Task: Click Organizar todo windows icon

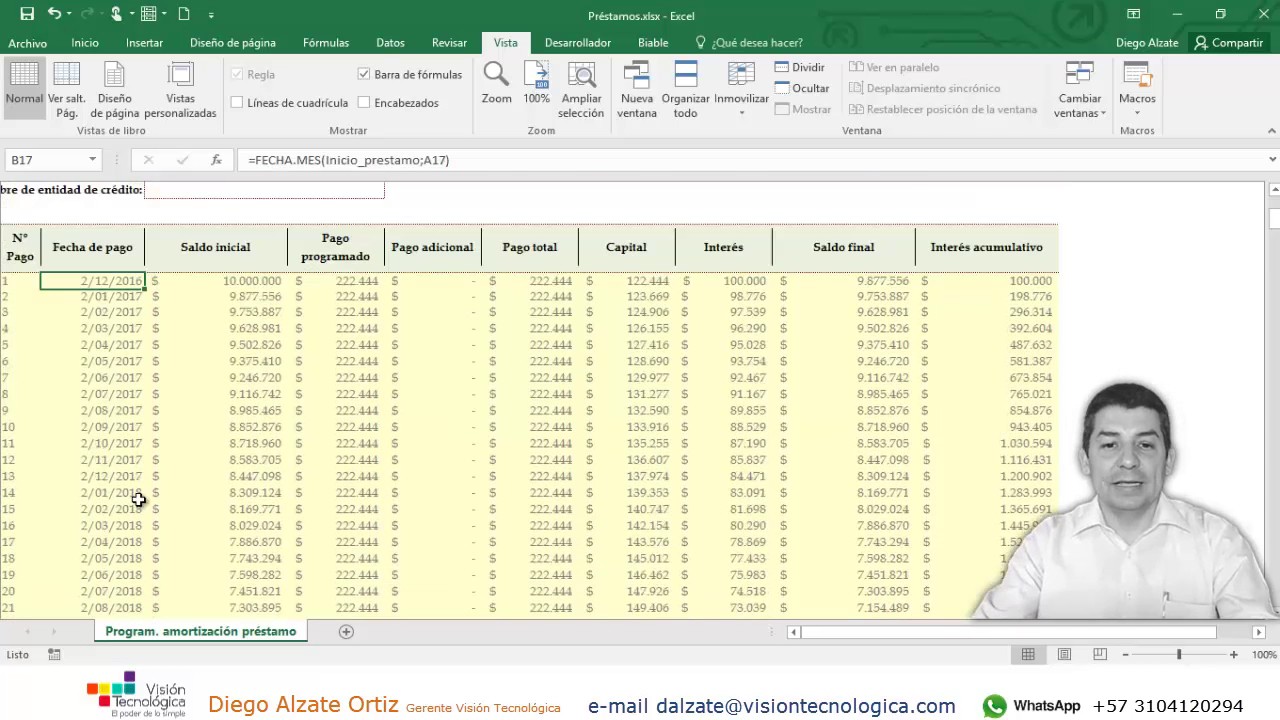Action: [685, 90]
